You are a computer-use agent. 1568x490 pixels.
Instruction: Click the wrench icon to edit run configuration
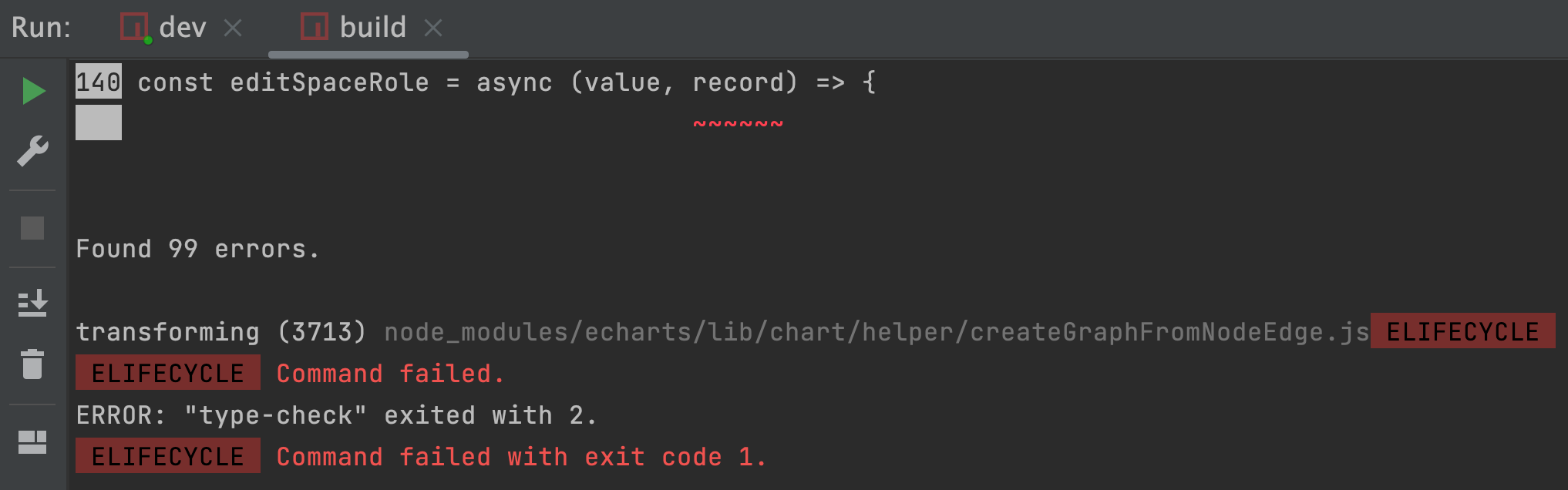coord(33,151)
